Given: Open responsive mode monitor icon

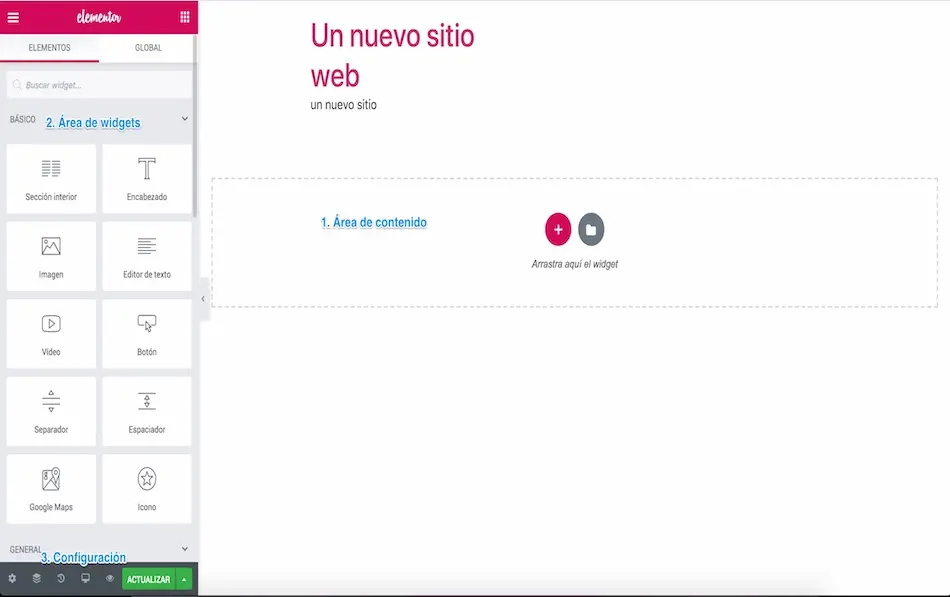Looking at the screenshot, I should click(x=85, y=579).
